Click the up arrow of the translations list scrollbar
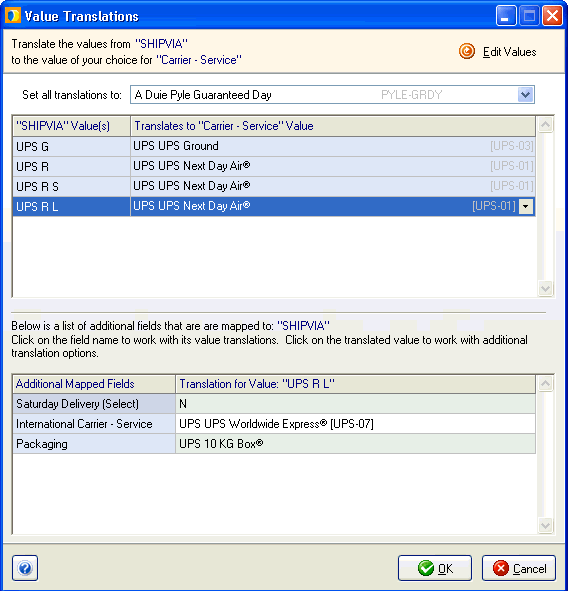 pos(545,124)
